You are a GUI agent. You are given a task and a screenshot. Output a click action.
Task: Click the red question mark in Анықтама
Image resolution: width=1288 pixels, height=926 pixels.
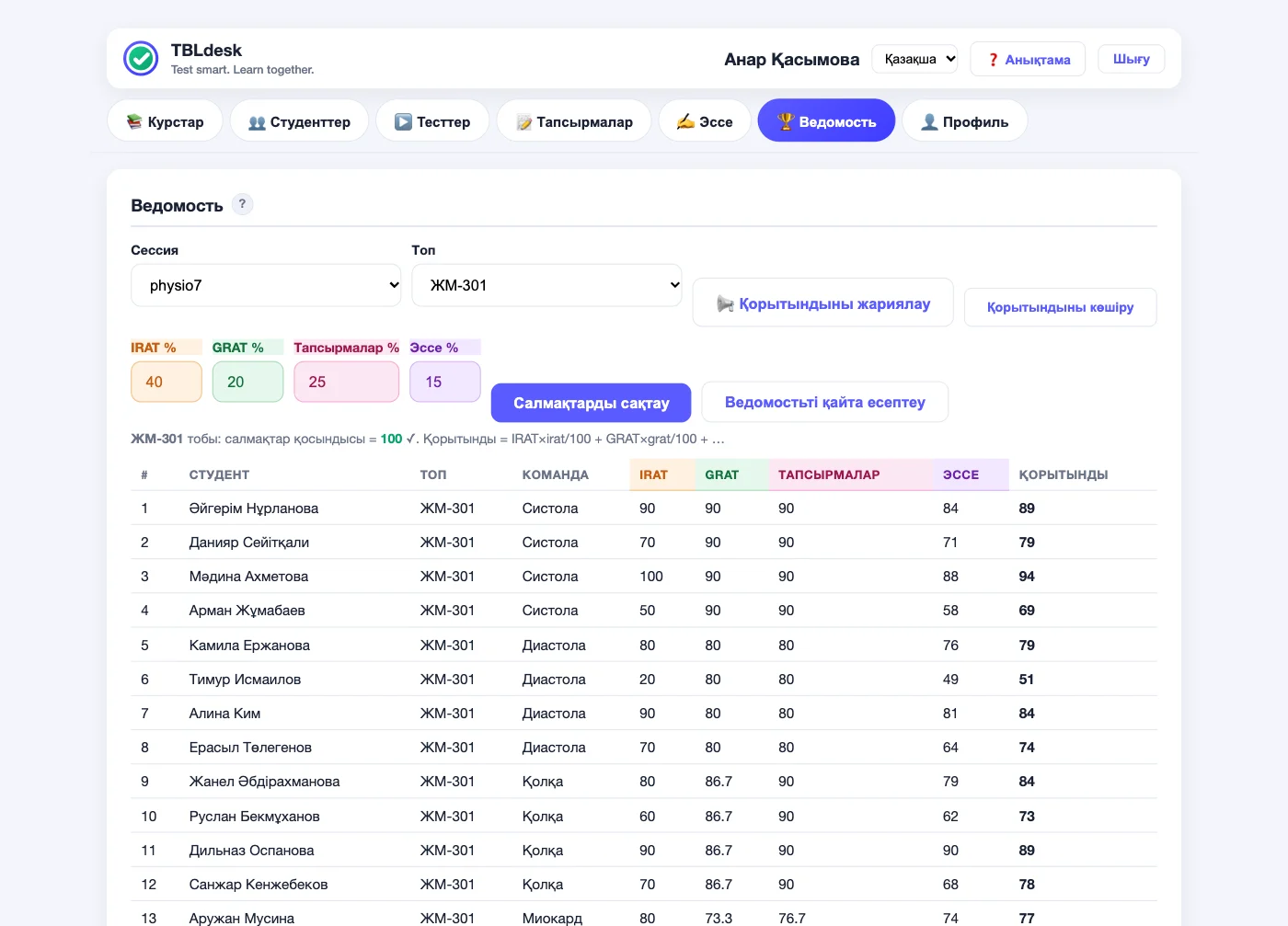click(x=993, y=60)
